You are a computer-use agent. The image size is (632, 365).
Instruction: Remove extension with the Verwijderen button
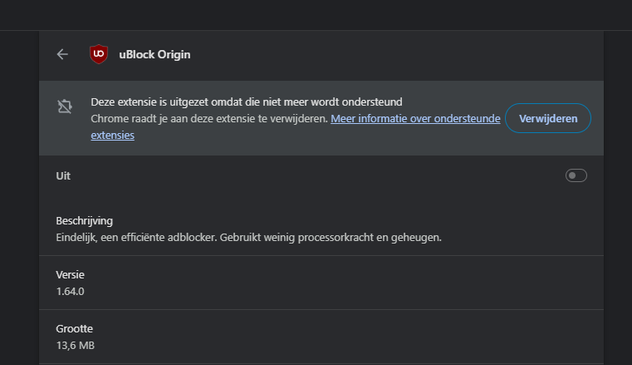tap(548, 118)
